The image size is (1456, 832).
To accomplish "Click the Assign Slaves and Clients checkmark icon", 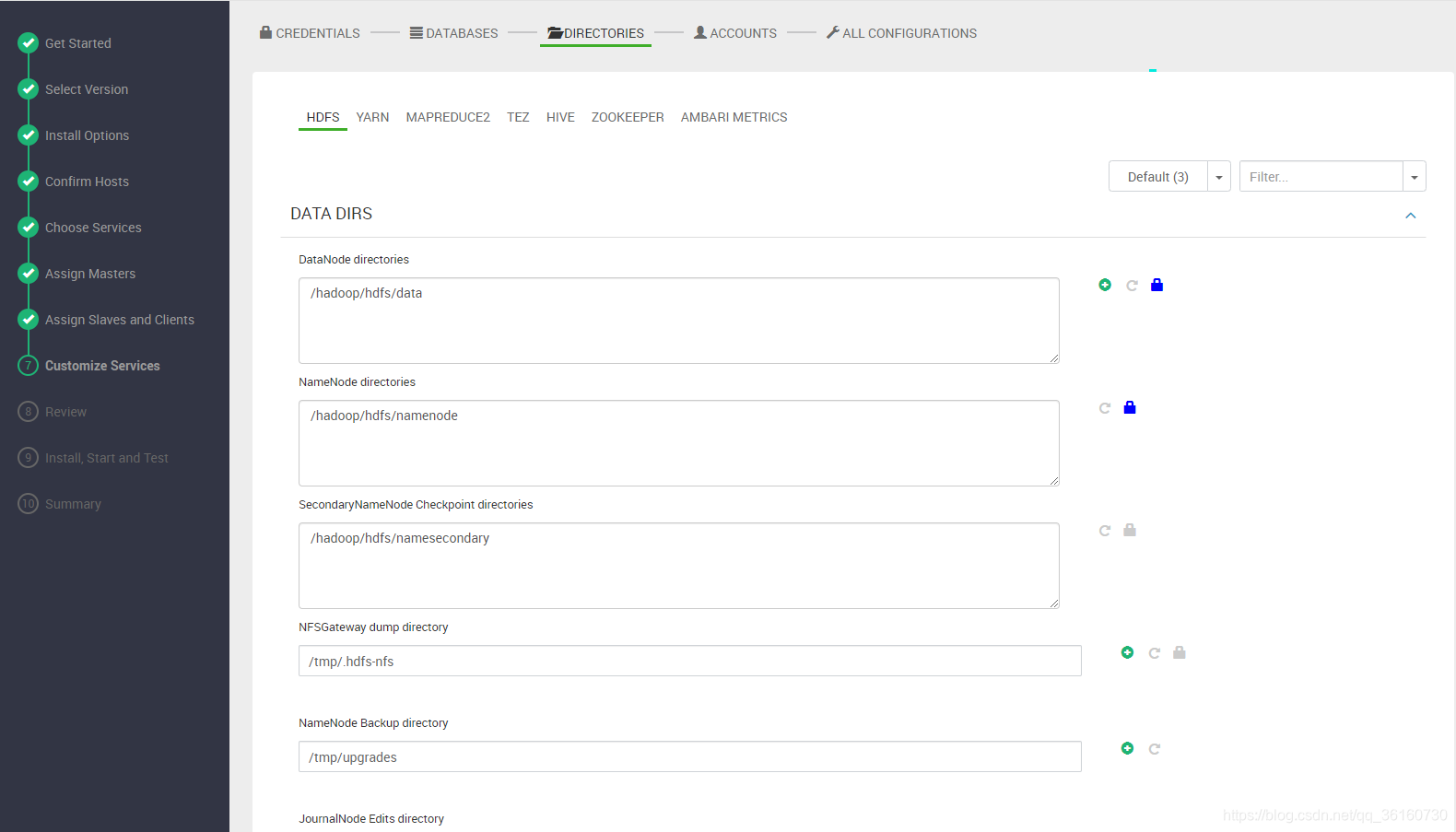I will point(29,319).
